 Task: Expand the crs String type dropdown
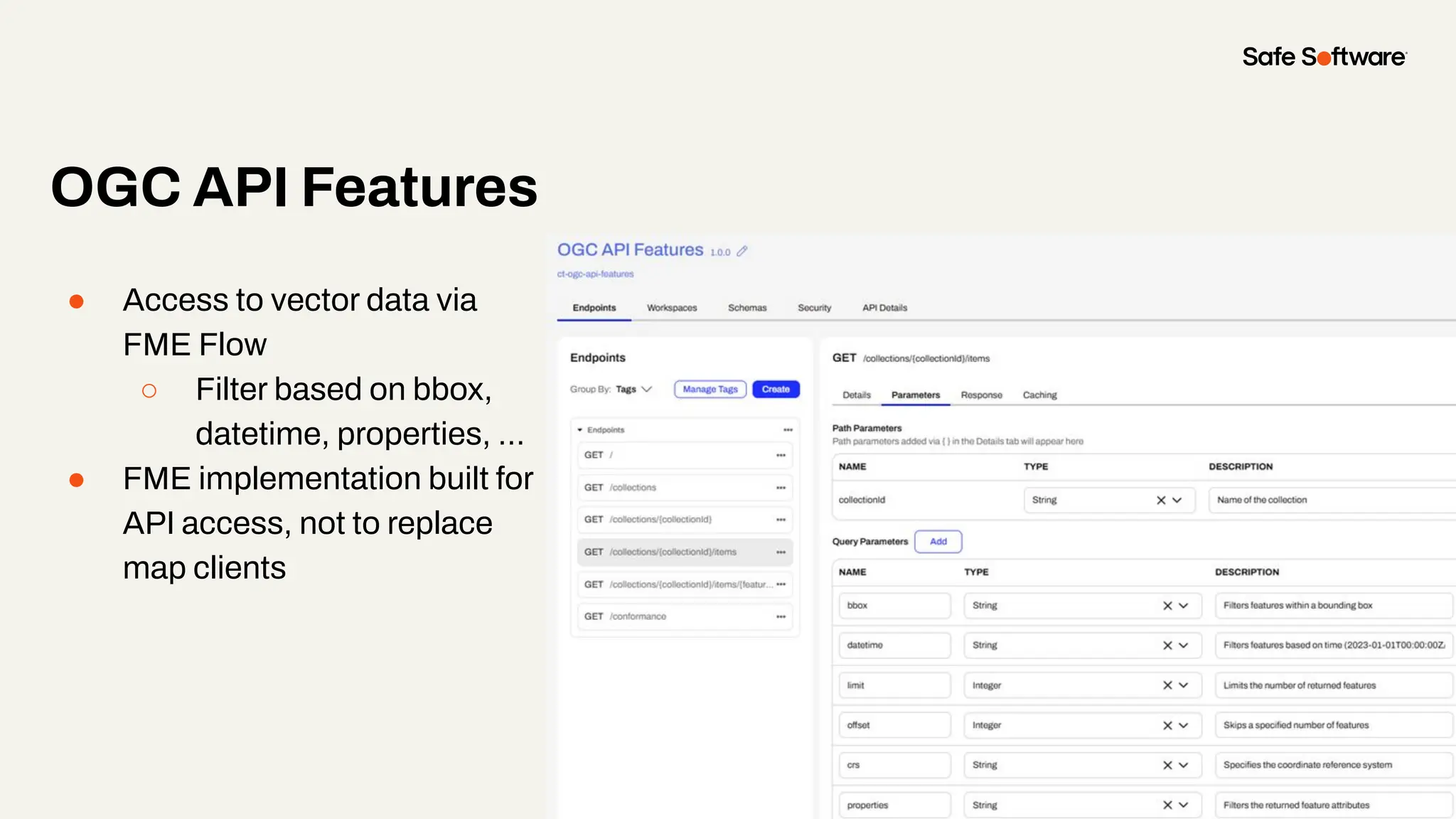[1184, 766]
